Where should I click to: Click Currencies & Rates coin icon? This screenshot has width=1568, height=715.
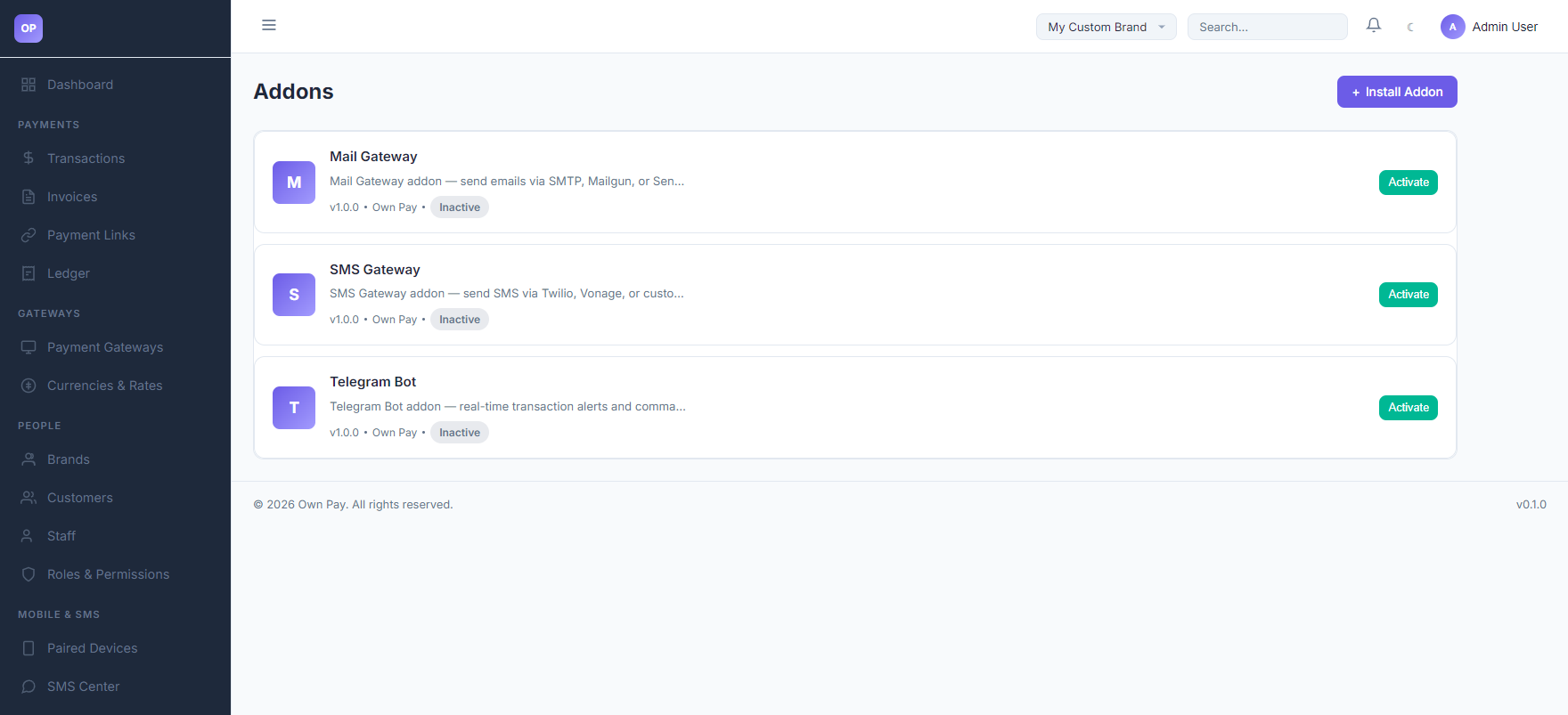(29, 386)
